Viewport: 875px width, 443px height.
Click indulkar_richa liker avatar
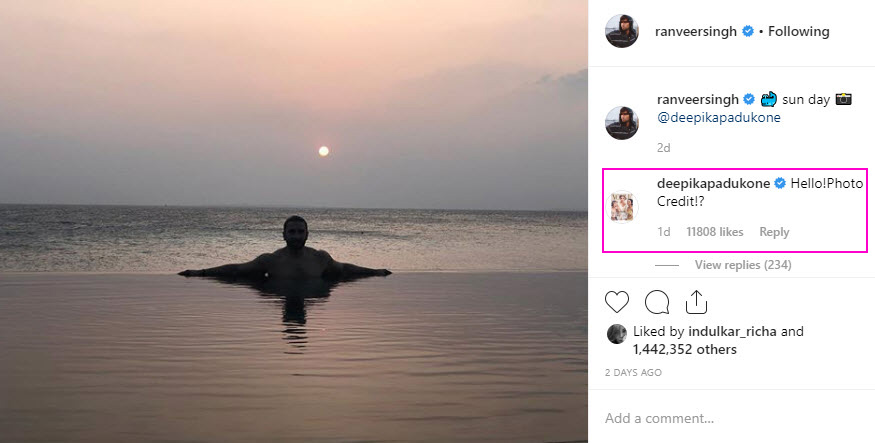(x=616, y=333)
